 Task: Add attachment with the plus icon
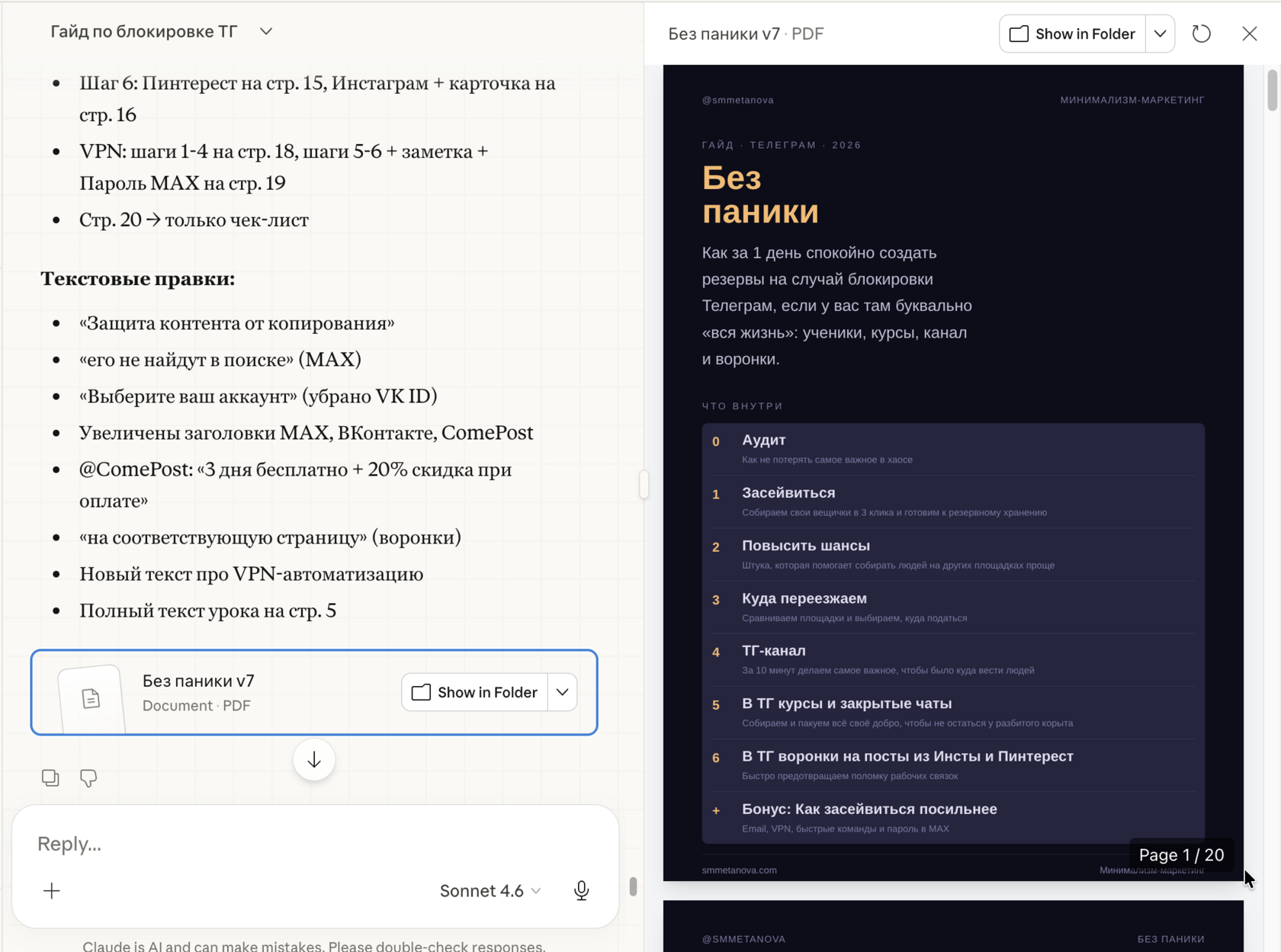point(52,890)
